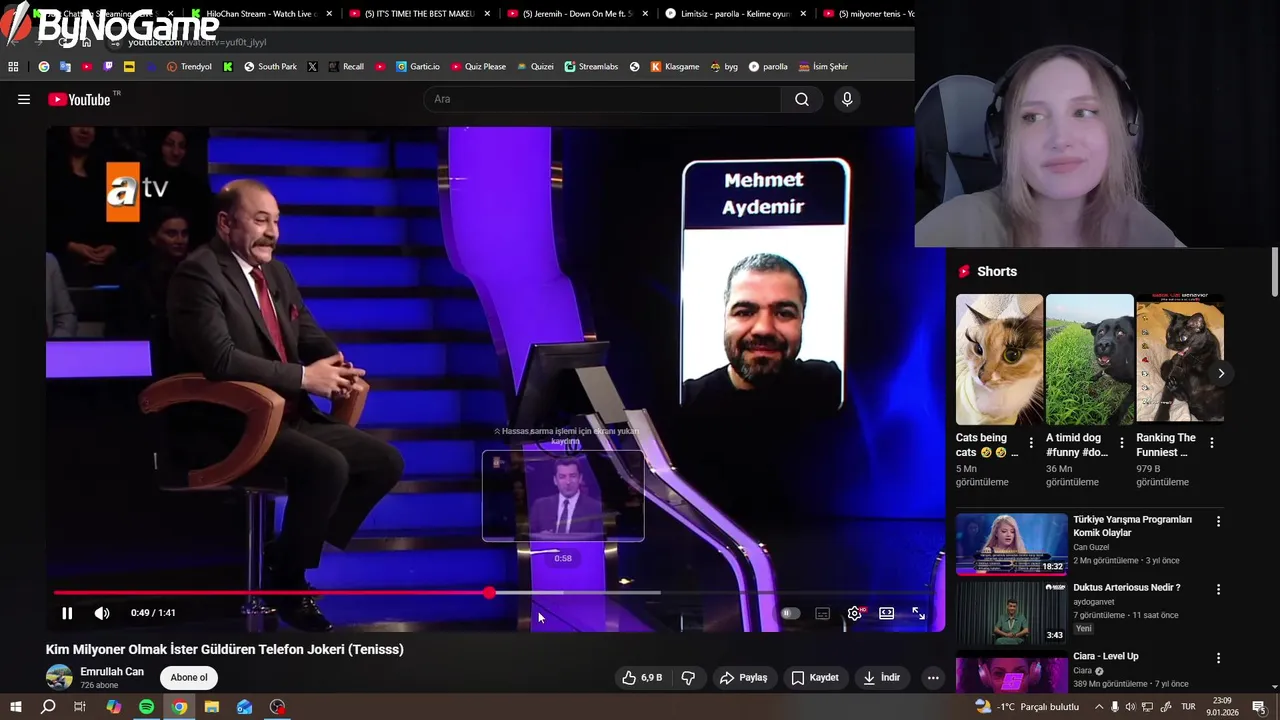The width and height of the screenshot is (1280, 720).
Task: Switch to milyoner tenis tab
Action: [868, 14]
